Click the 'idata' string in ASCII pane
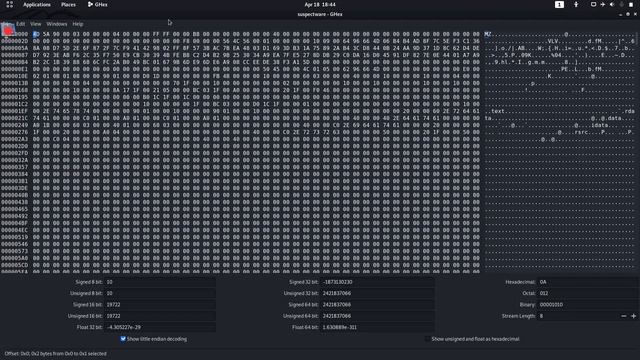This screenshot has height=360, width=640. tap(600, 125)
